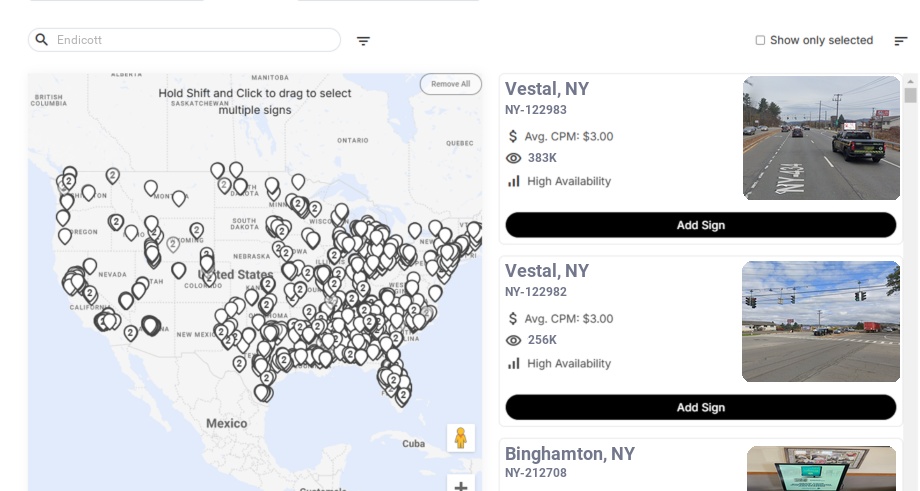Click the search magnifier icon
The image size is (920, 491).
pos(42,40)
